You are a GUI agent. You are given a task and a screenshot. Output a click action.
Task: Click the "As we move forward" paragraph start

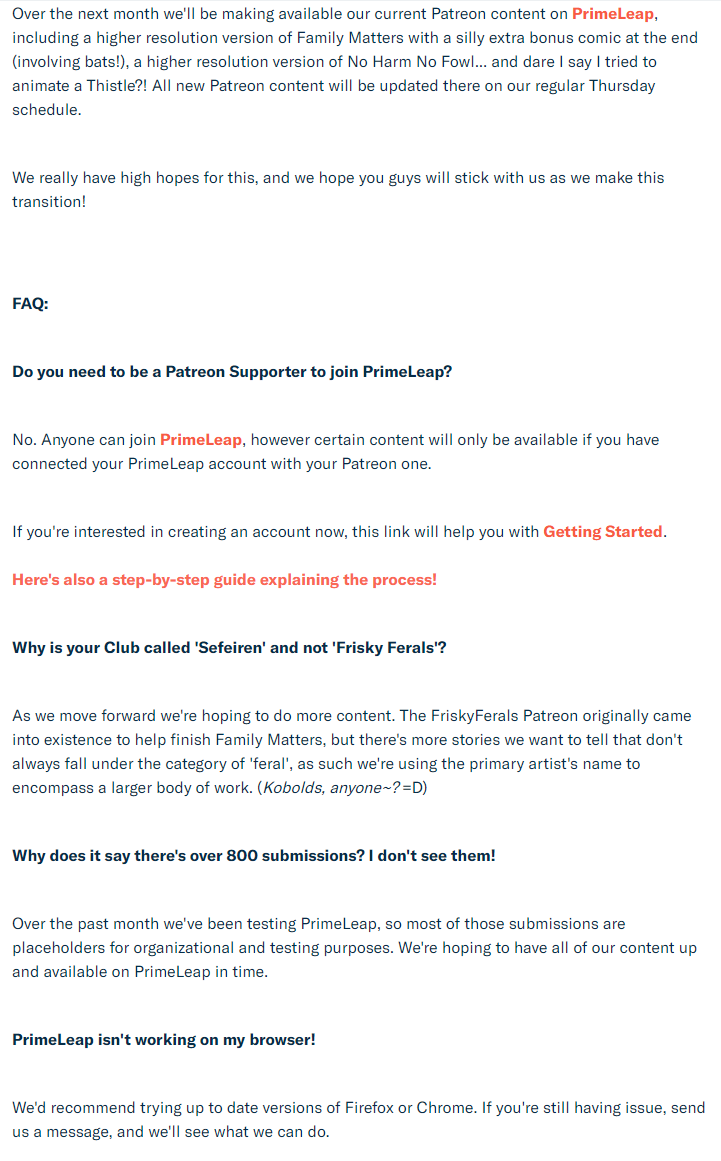80,716
